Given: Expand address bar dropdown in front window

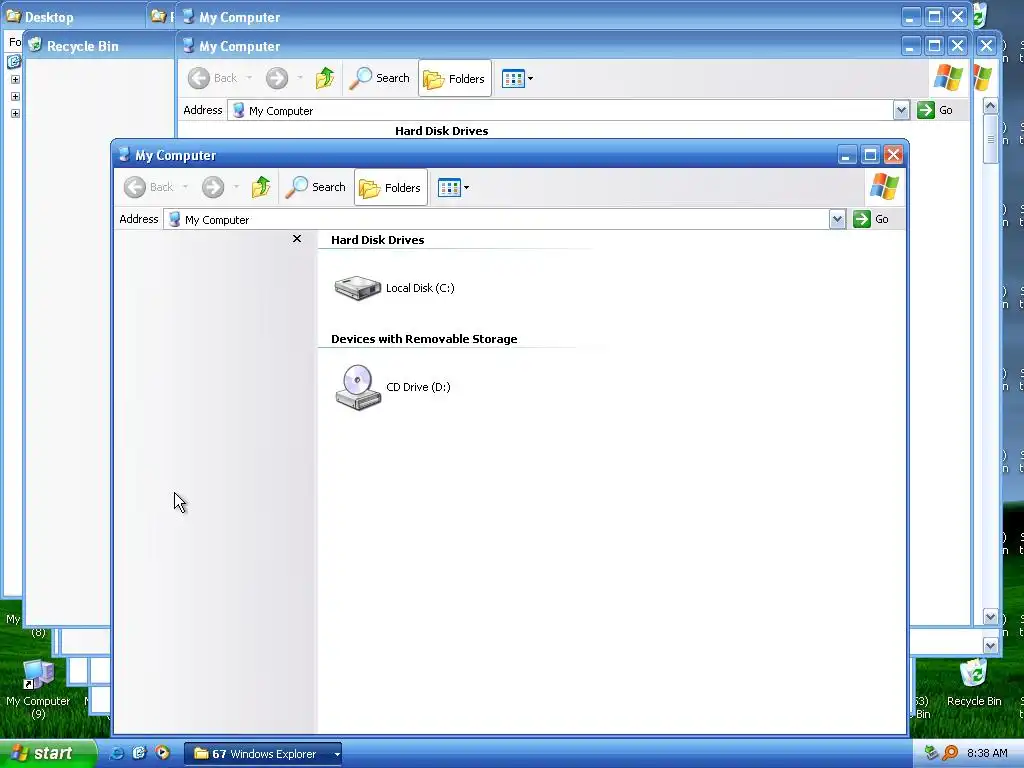Looking at the screenshot, I should click(x=837, y=219).
